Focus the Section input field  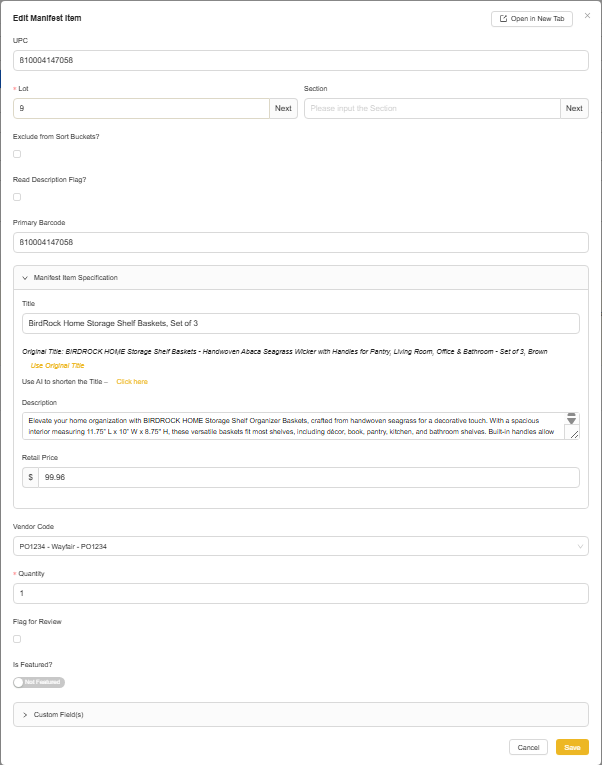point(432,108)
